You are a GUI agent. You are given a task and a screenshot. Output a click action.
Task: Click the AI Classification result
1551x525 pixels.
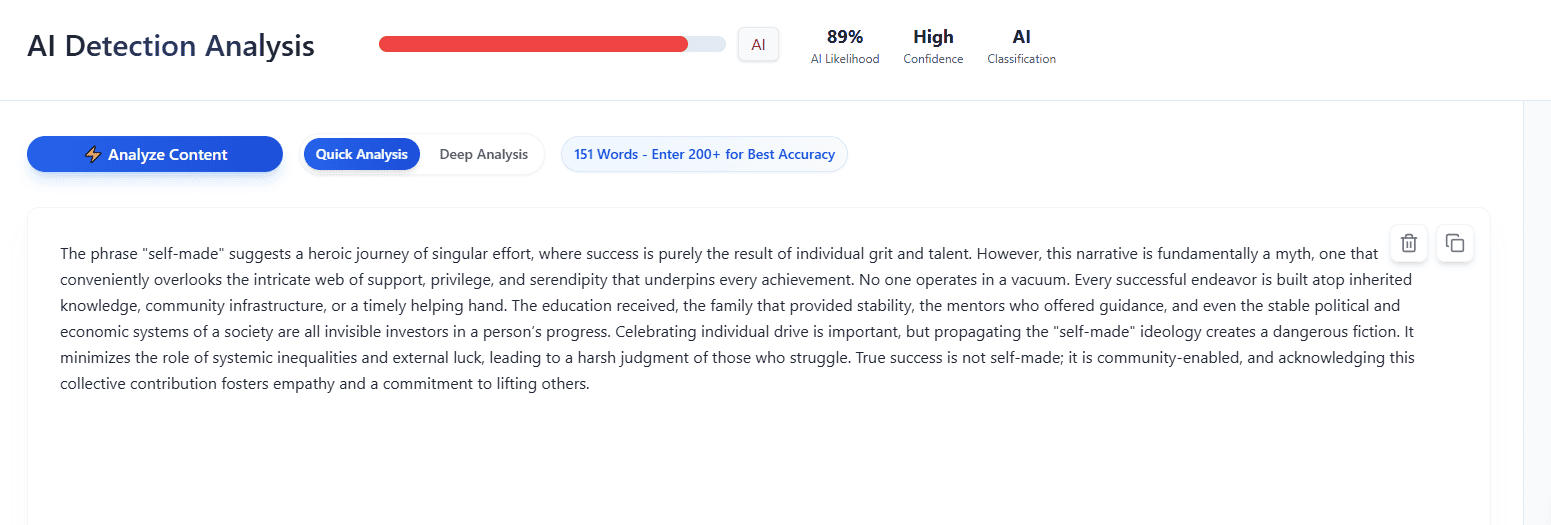pos(1021,46)
